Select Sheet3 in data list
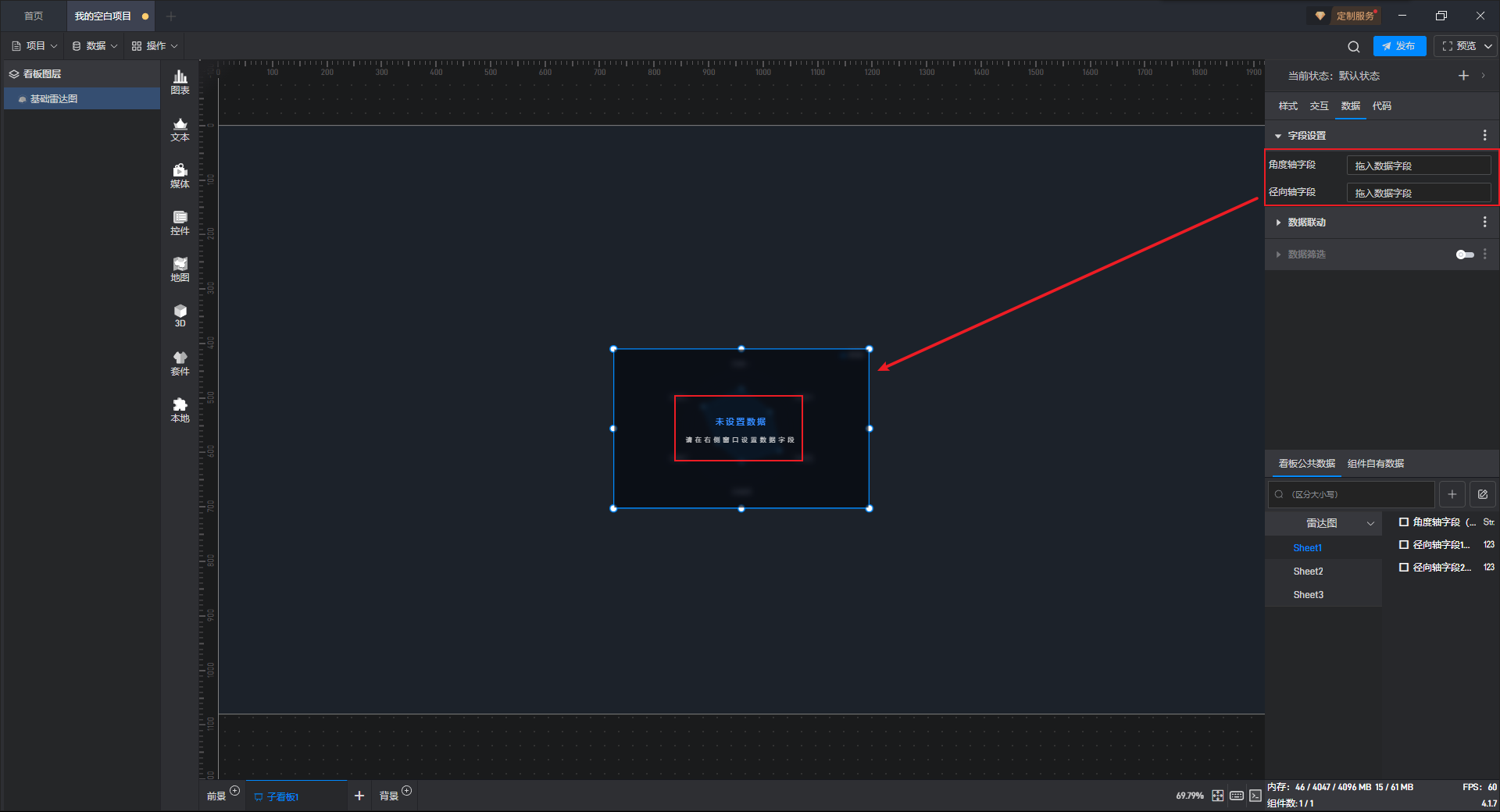1500x812 pixels. point(1323,595)
